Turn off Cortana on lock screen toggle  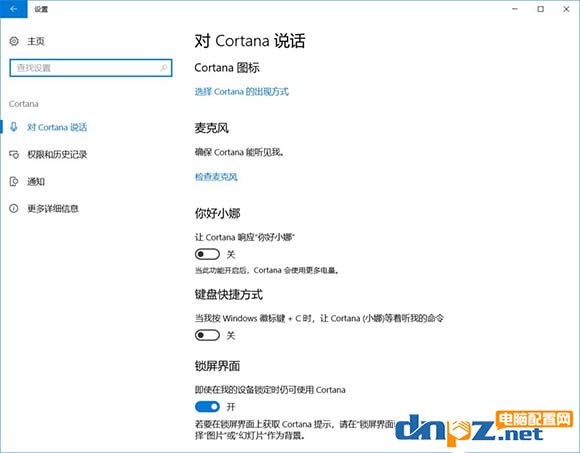coord(207,407)
